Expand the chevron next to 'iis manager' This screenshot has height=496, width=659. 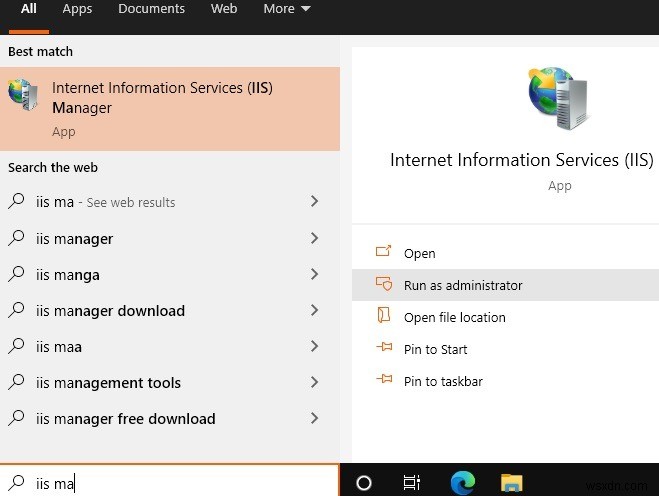point(314,238)
